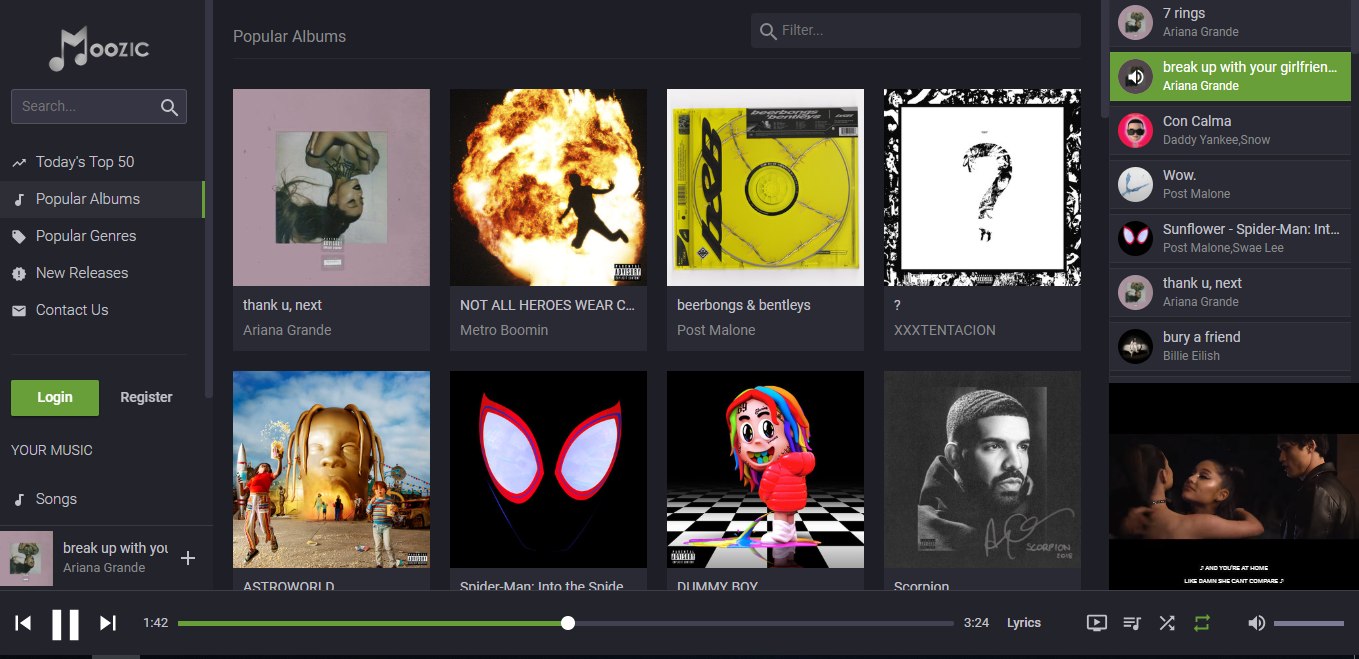Switch to Today's Top 50
The image size is (1359, 659).
[83, 161]
